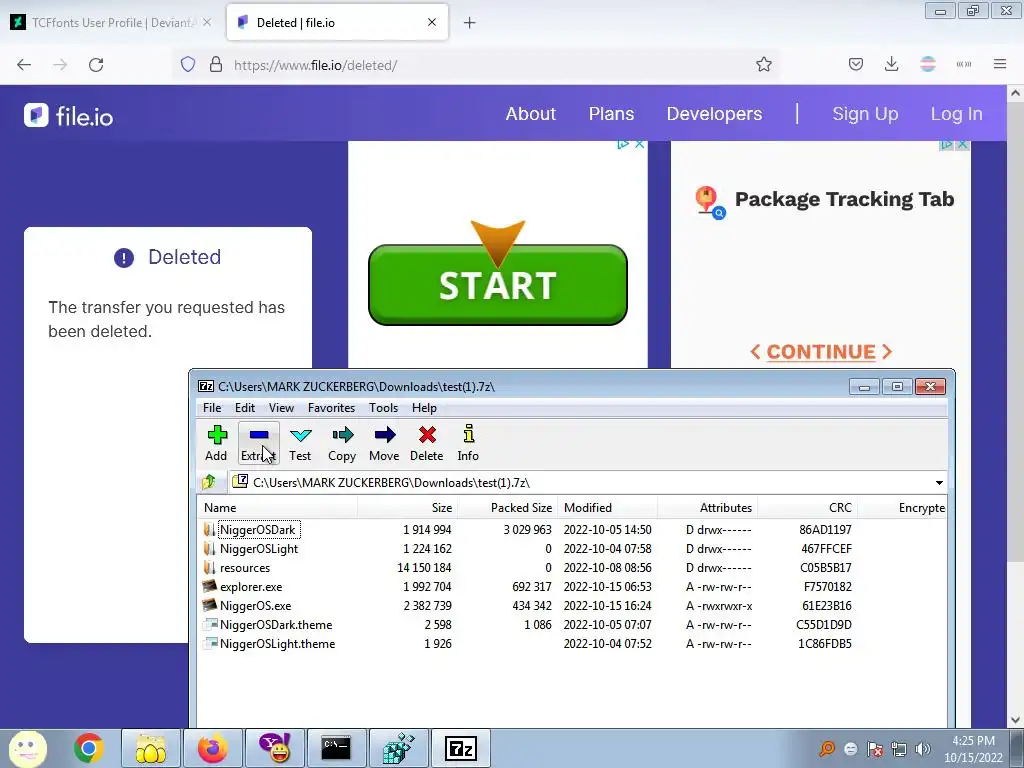Open the Yahoo Messenger taskbar icon

[274, 748]
